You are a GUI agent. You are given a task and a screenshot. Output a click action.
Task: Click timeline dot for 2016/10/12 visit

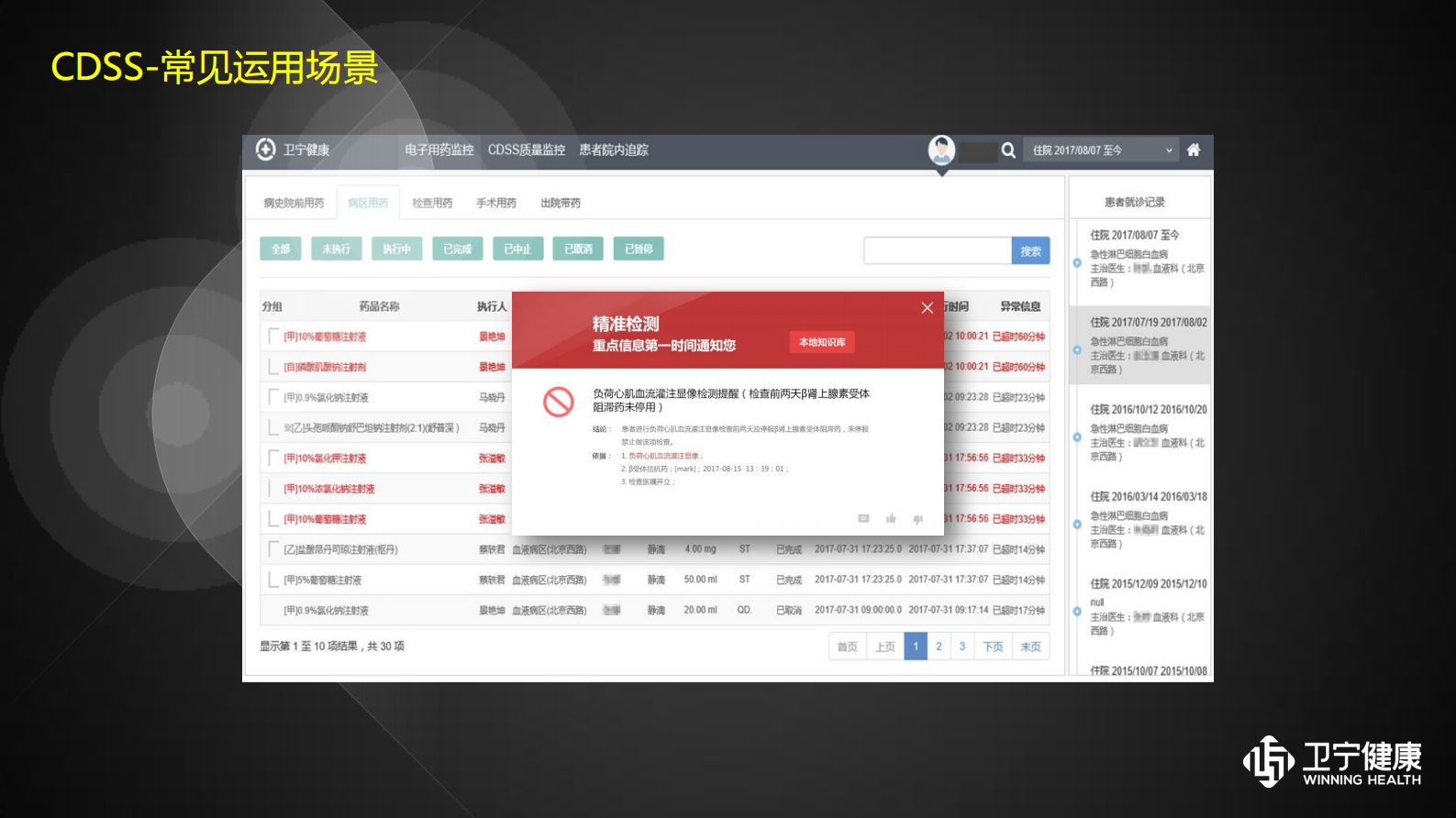coord(1077,437)
